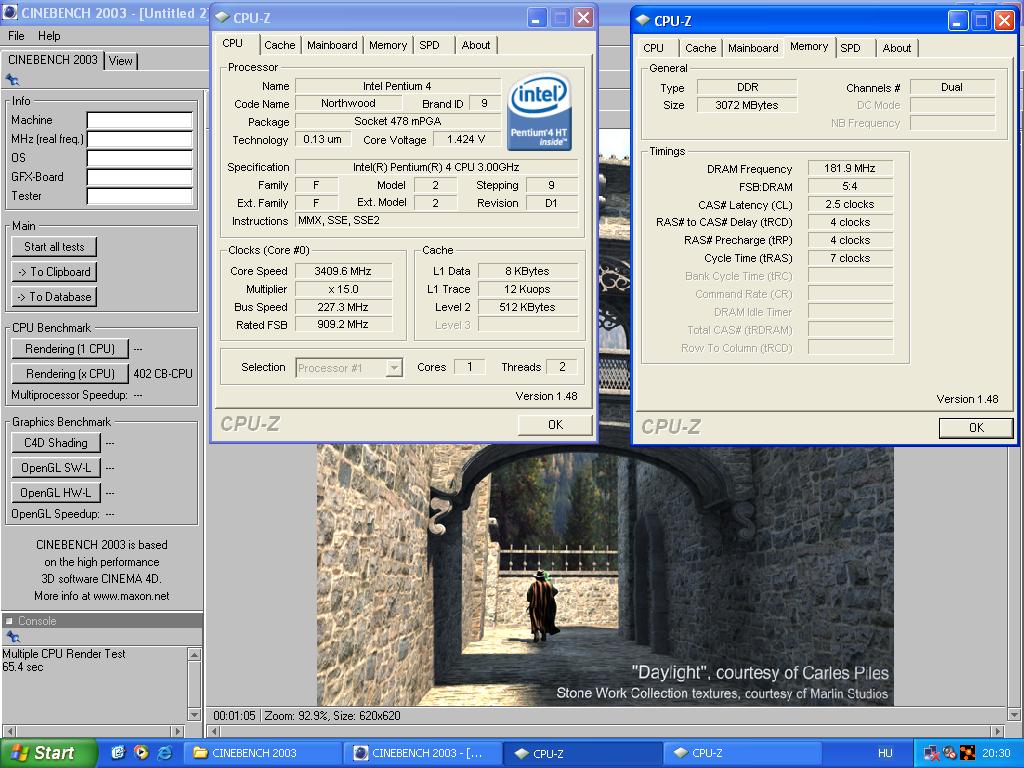This screenshot has width=1024, height=768.
Task: Open the Mainboard tab in the right CPU-Z window
Action: (x=753, y=48)
